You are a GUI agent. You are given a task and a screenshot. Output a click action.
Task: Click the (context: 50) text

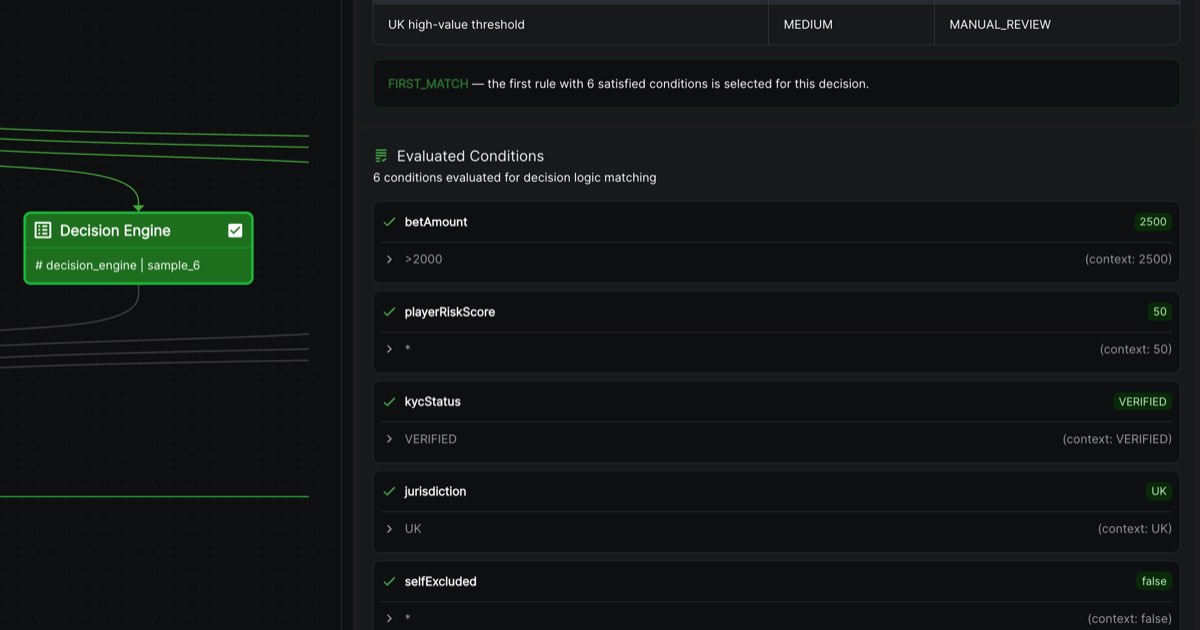point(1135,349)
